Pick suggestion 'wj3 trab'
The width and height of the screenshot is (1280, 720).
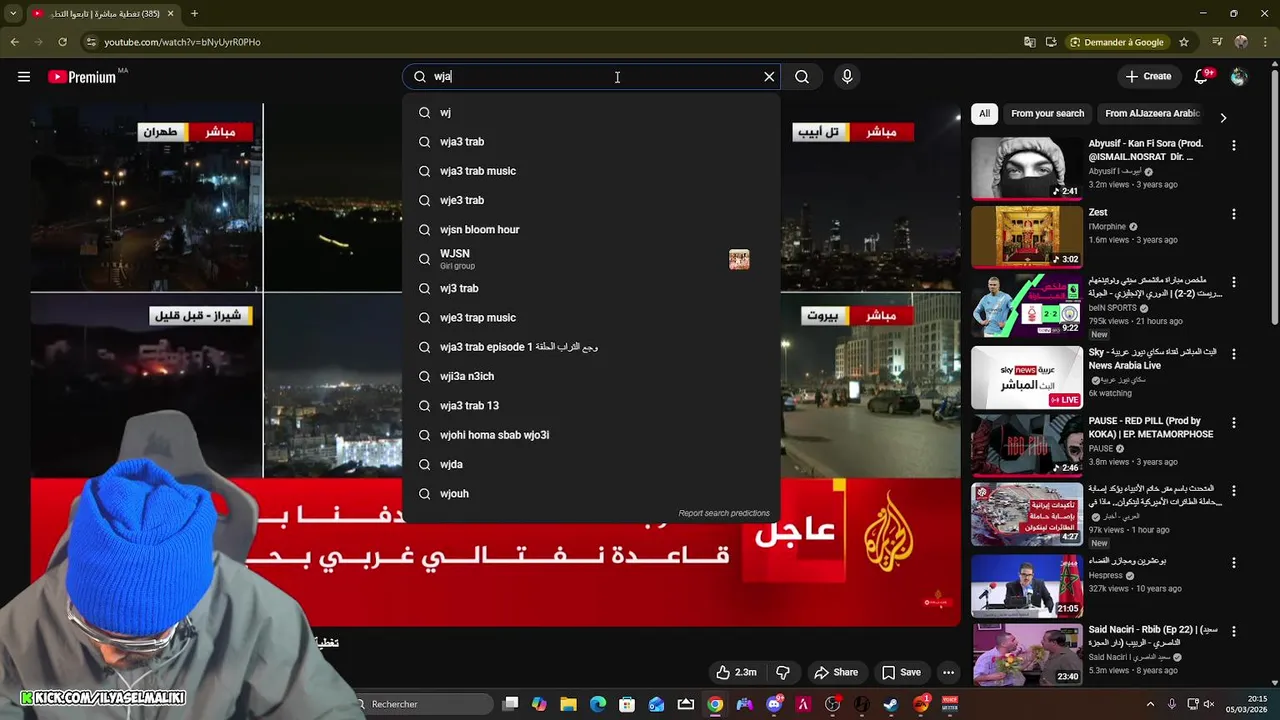tap(591, 288)
